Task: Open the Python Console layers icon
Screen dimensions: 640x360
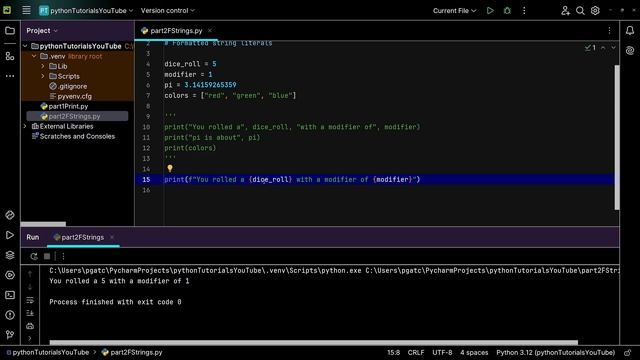Action: click(x=10, y=255)
